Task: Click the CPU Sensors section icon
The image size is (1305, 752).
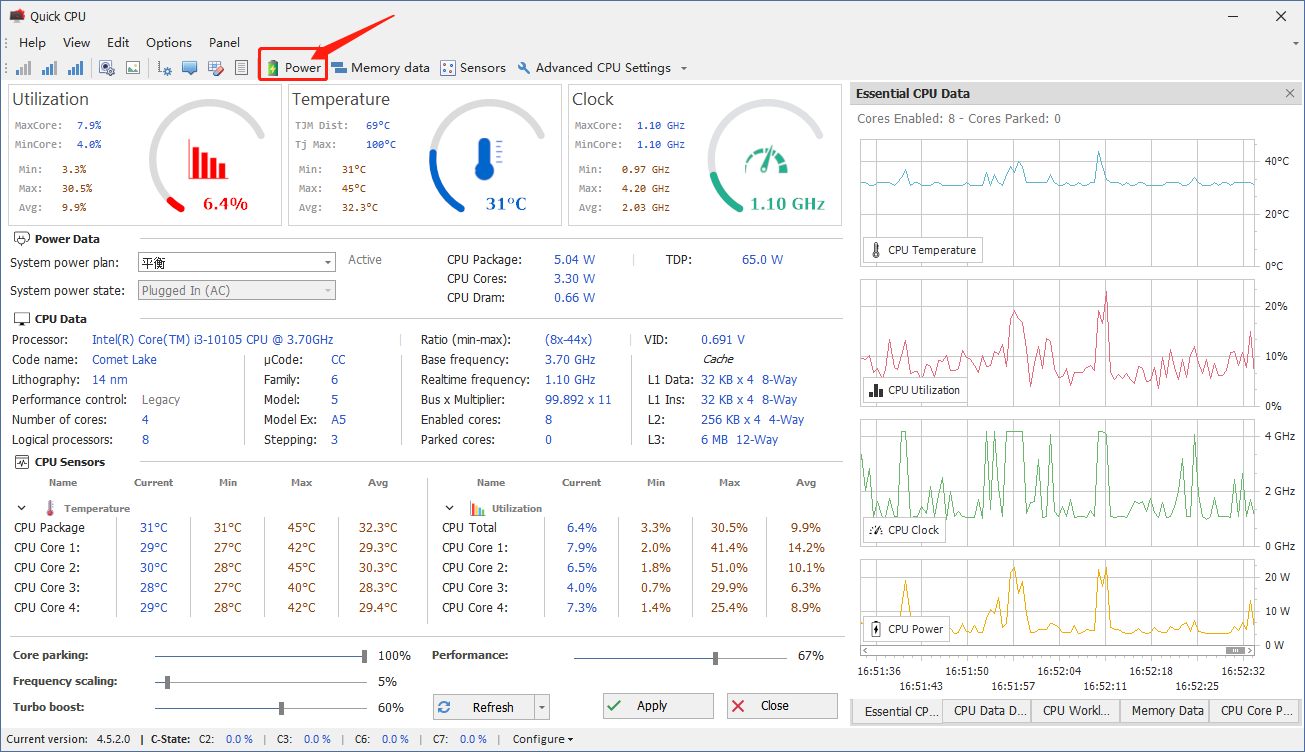Action: (21, 462)
